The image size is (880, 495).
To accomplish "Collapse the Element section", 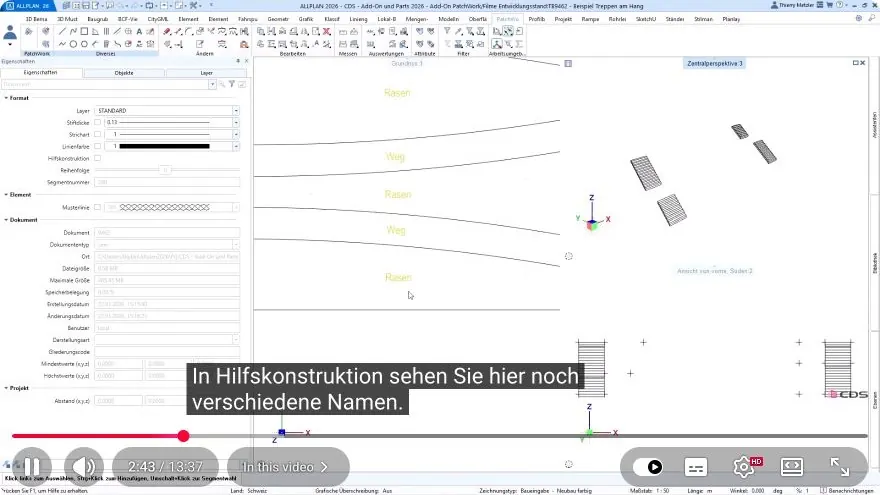I will [x=6, y=195].
